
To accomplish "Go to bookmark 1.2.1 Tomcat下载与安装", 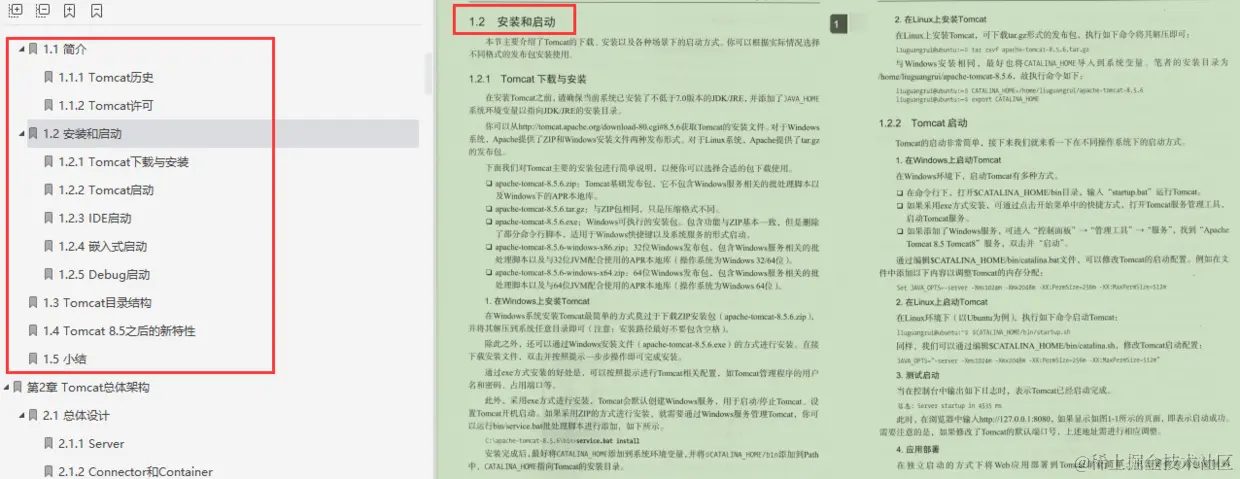I will coord(123,162).
